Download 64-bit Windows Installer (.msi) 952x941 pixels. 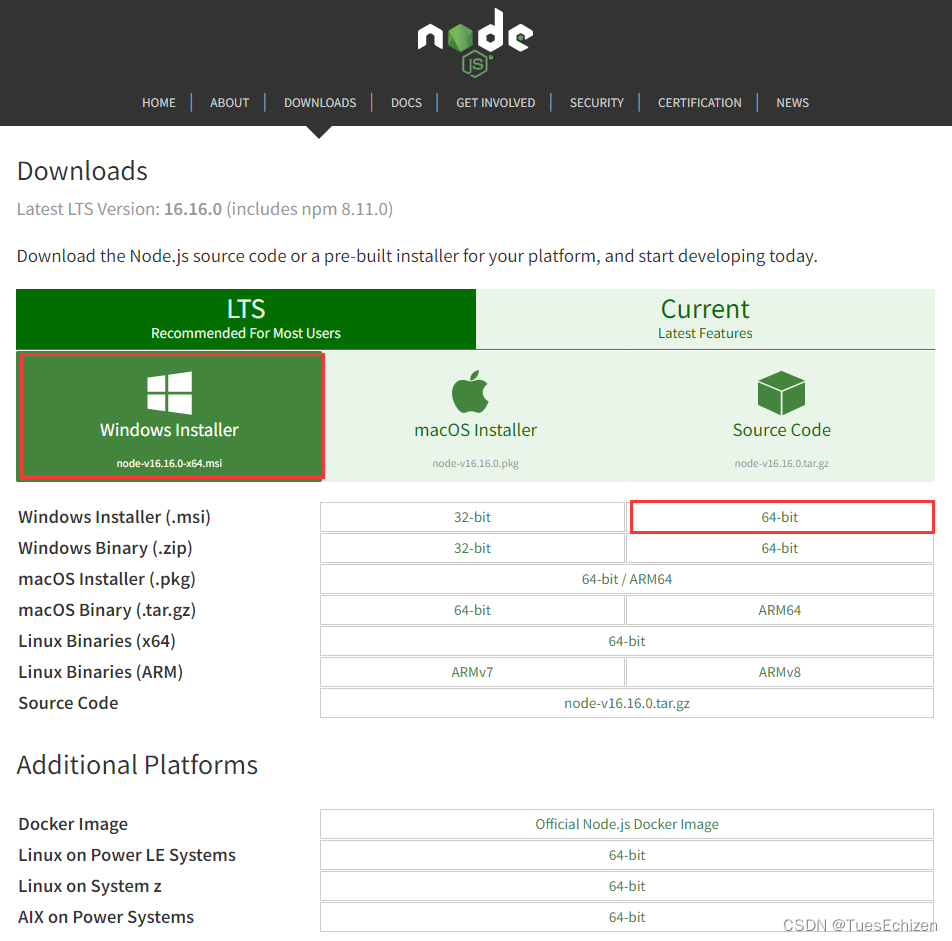[780, 517]
